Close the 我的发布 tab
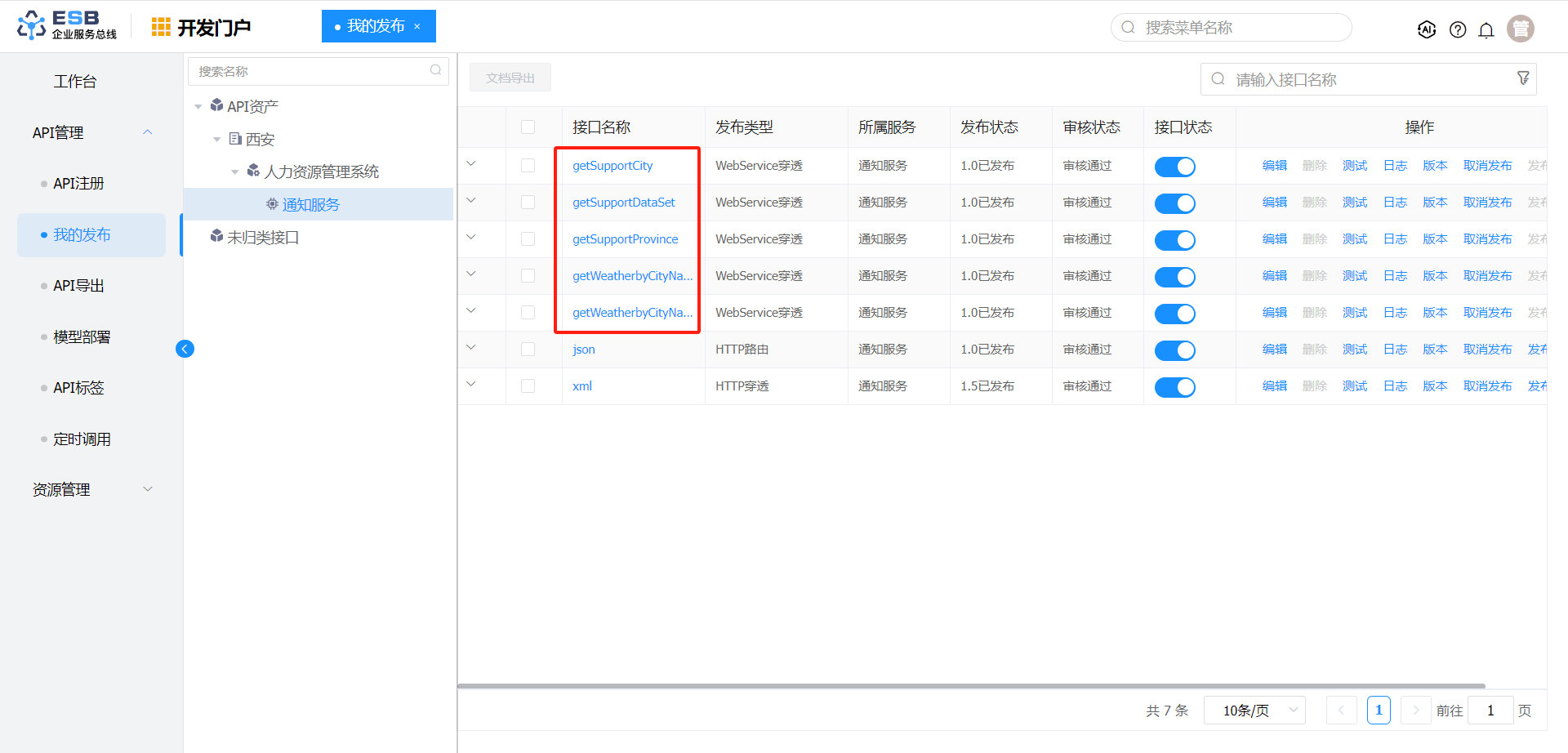Viewport: 1568px width, 753px height. (417, 26)
